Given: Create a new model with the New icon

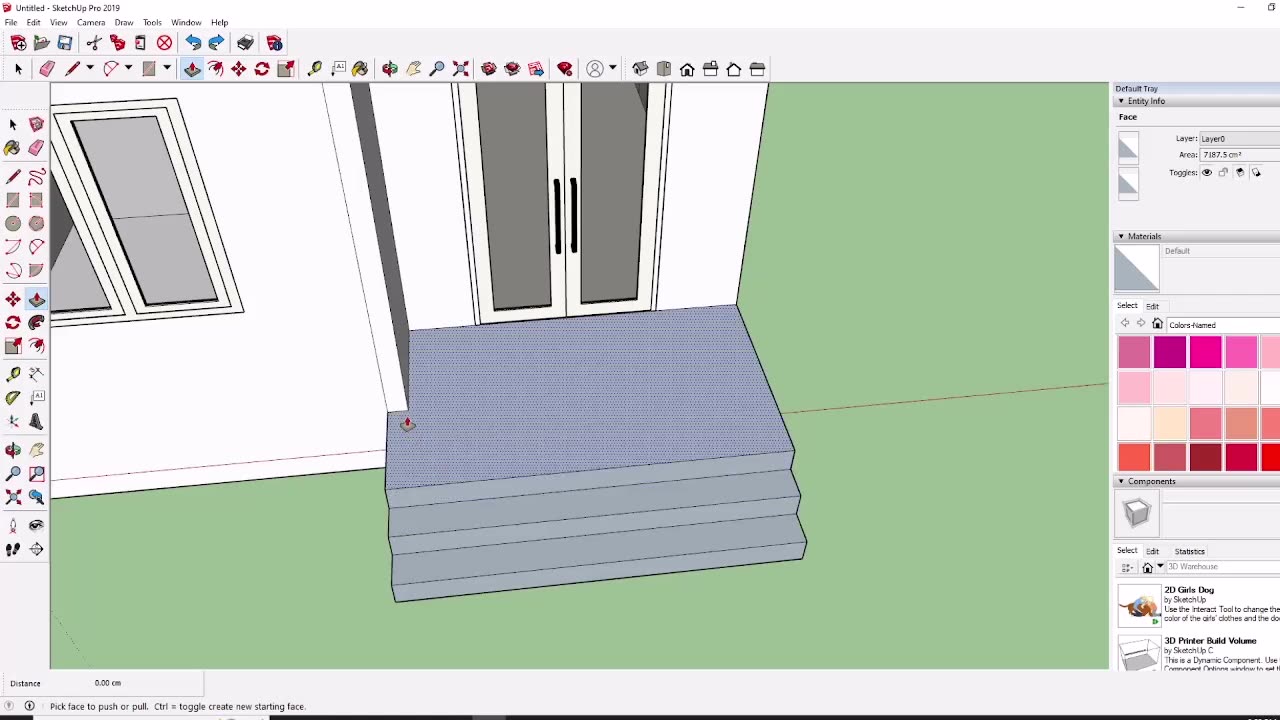Looking at the screenshot, I should 18,43.
